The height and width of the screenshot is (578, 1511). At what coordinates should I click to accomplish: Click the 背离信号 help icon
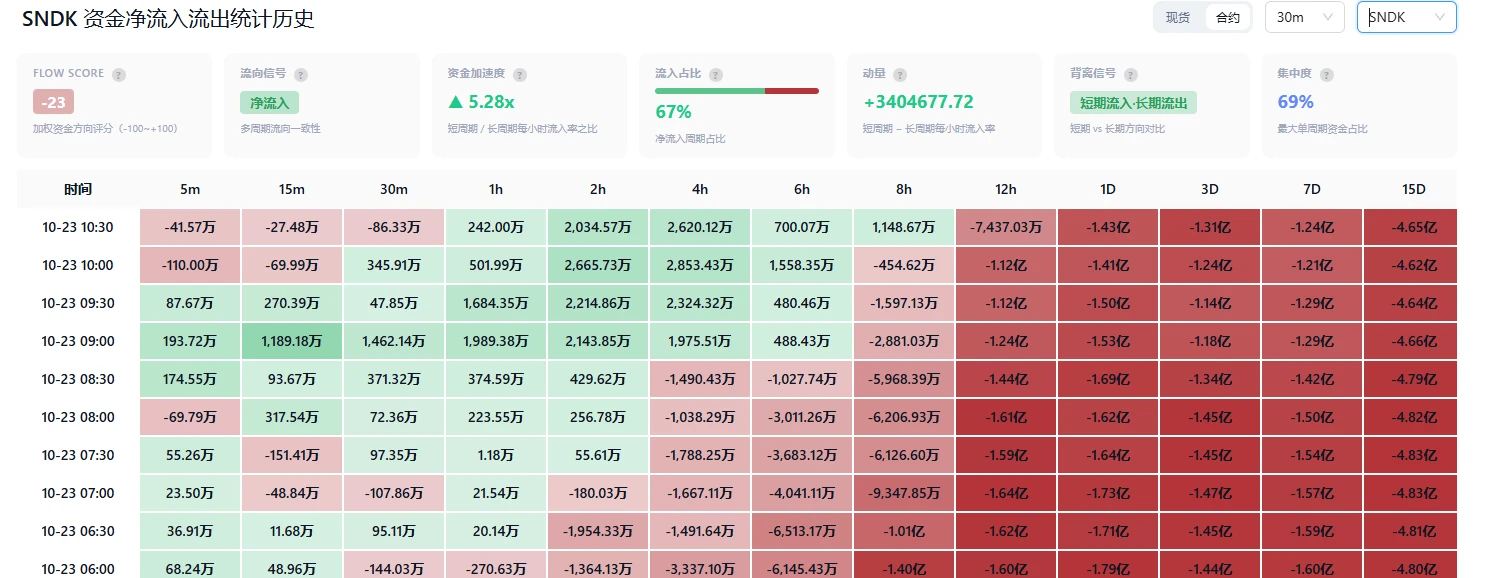coord(1131,75)
